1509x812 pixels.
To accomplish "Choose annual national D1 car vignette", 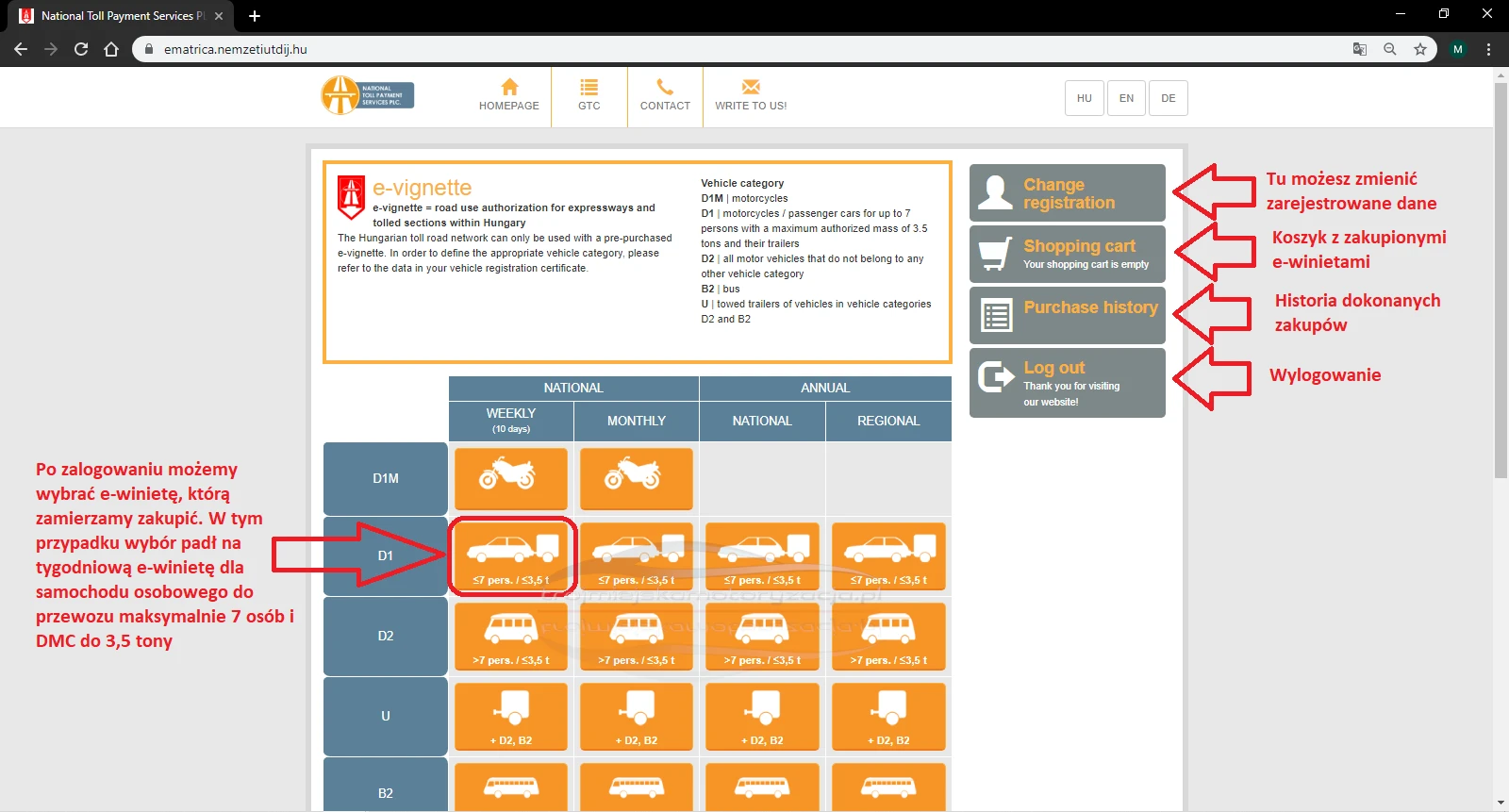I will [x=762, y=556].
